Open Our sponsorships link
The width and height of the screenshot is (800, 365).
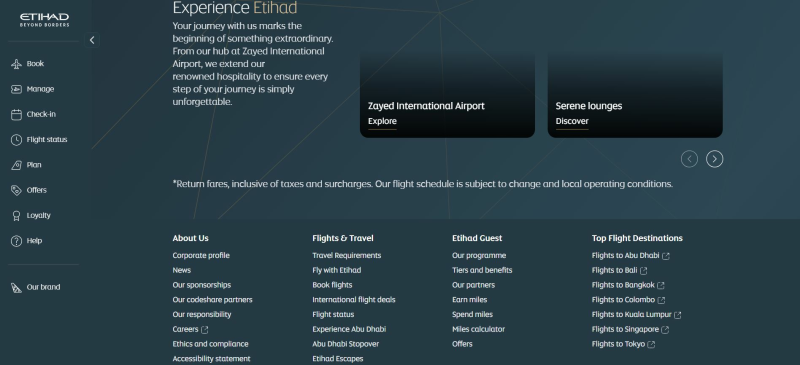click(202, 285)
